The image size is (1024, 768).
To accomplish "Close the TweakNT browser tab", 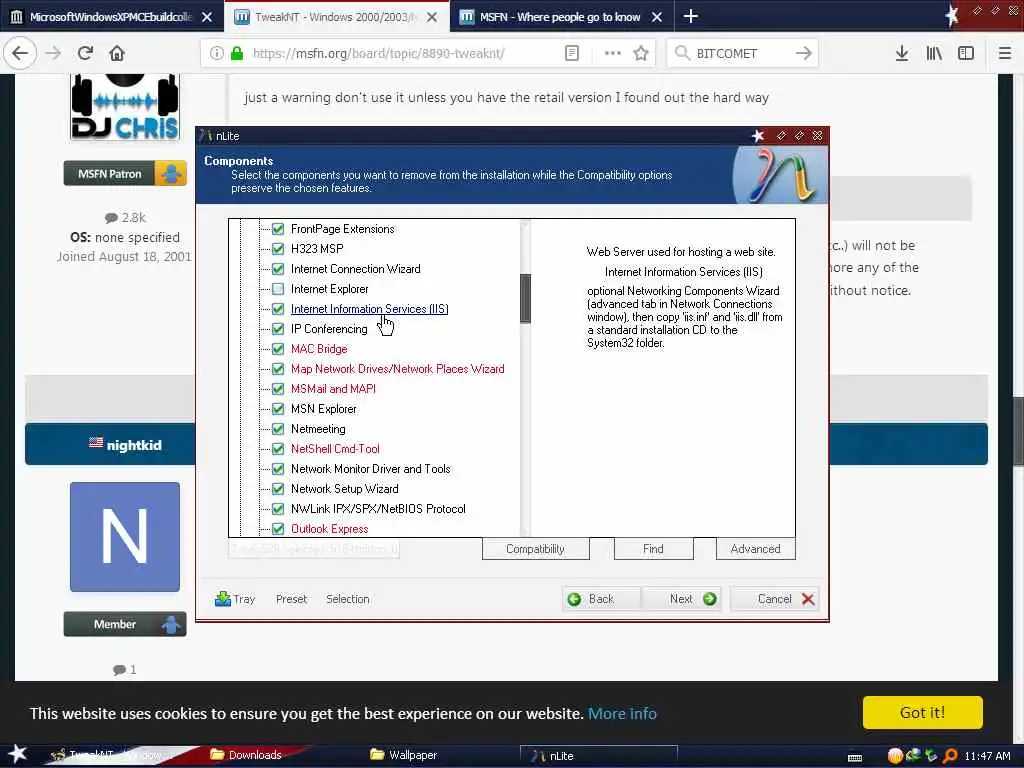I will [x=432, y=17].
